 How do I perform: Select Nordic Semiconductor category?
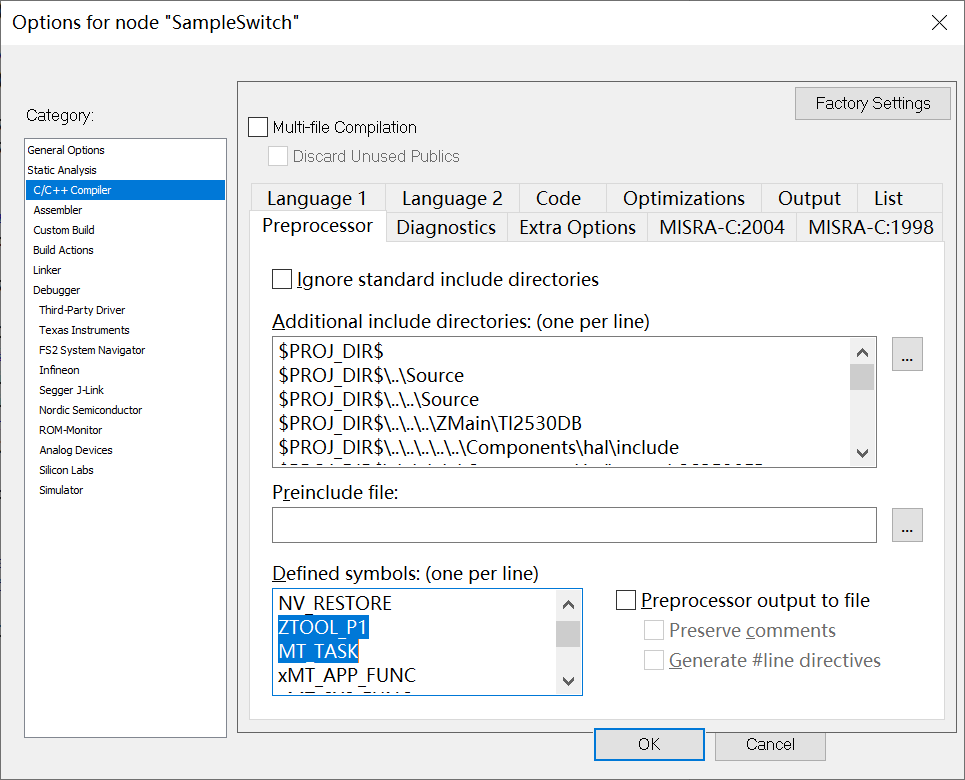[126, 410]
